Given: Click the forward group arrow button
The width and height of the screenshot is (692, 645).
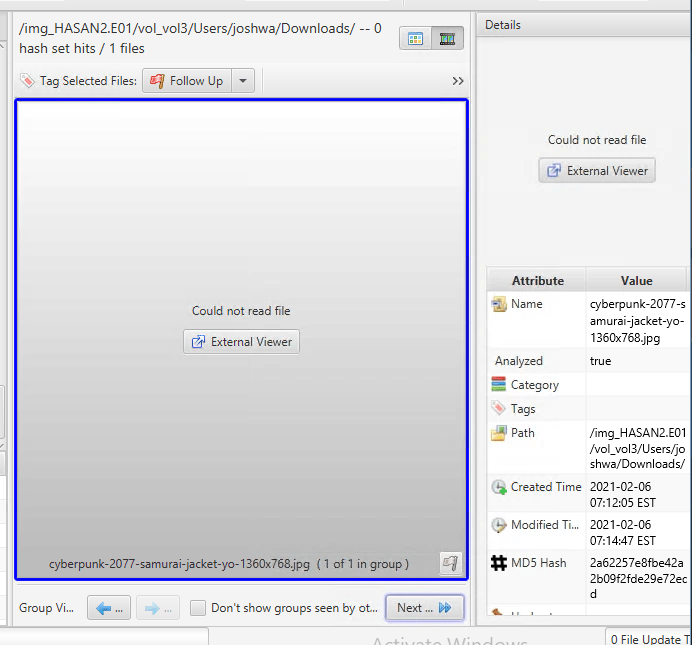Looking at the screenshot, I should pyautogui.click(x=157, y=608).
